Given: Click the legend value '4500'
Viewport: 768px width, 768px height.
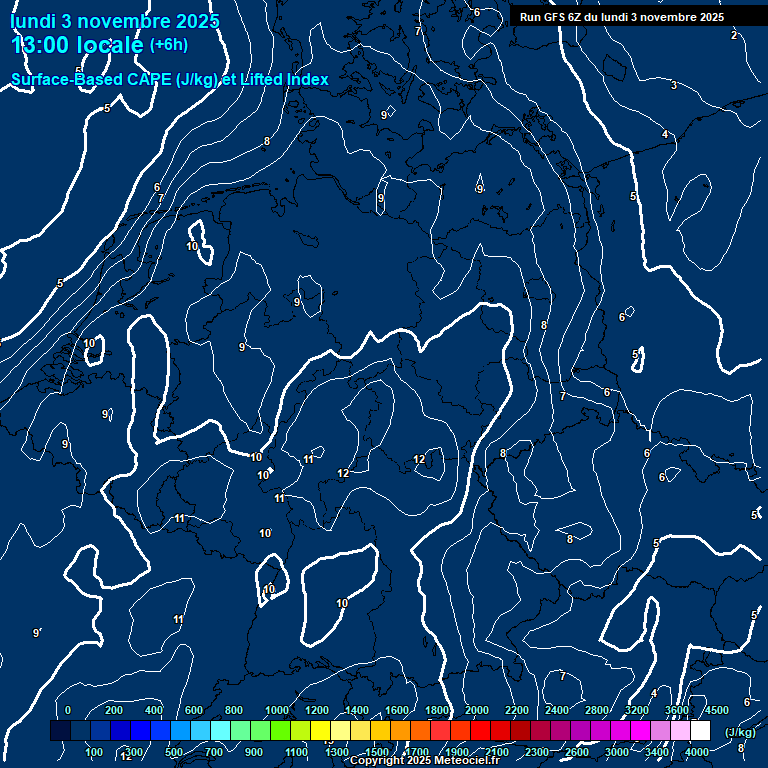Looking at the screenshot, I should pyautogui.click(x=717, y=710).
